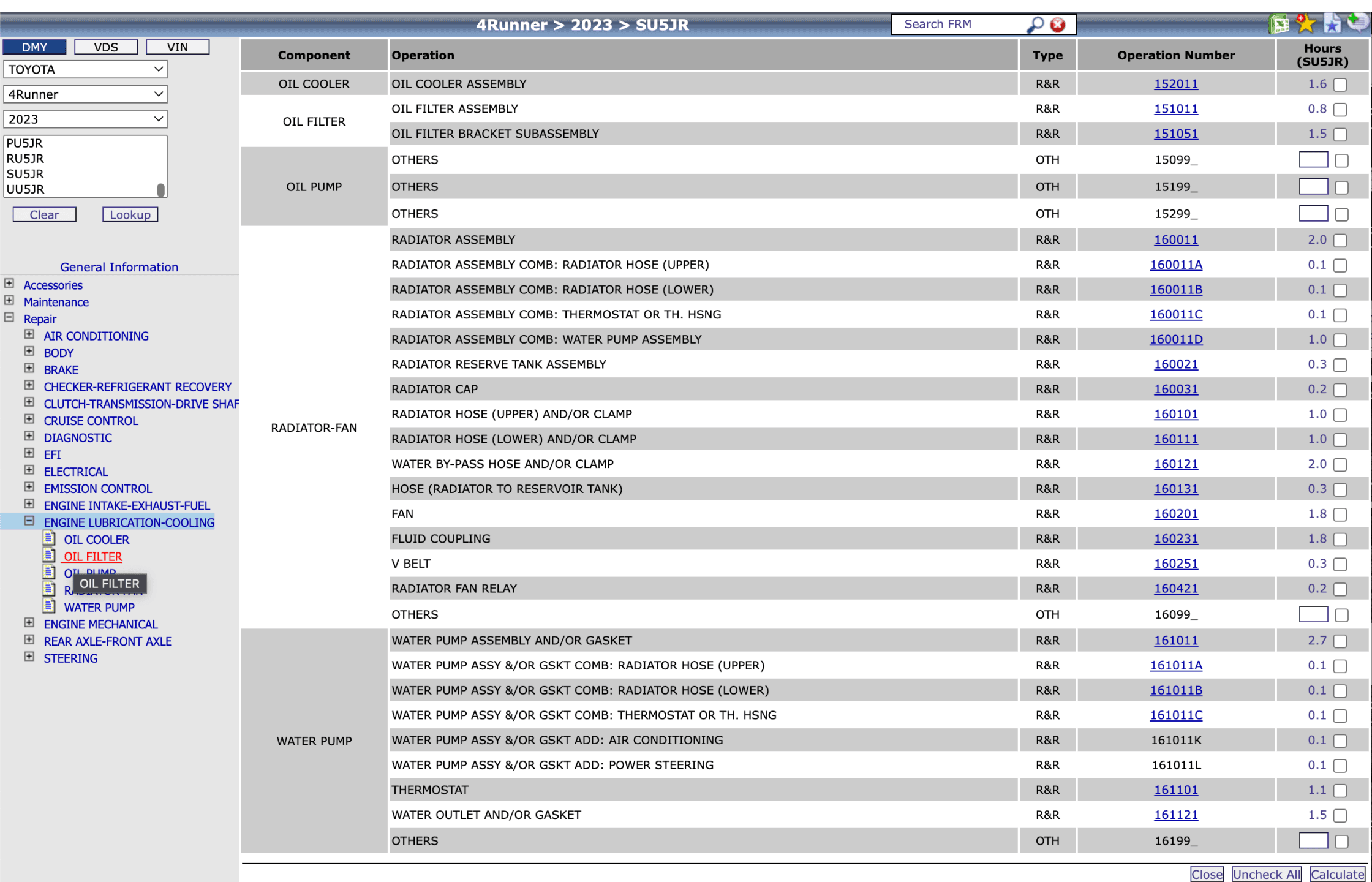Click the model list scrollbar thumb
This screenshot has height=882, width=1372.
coord(160,190)
